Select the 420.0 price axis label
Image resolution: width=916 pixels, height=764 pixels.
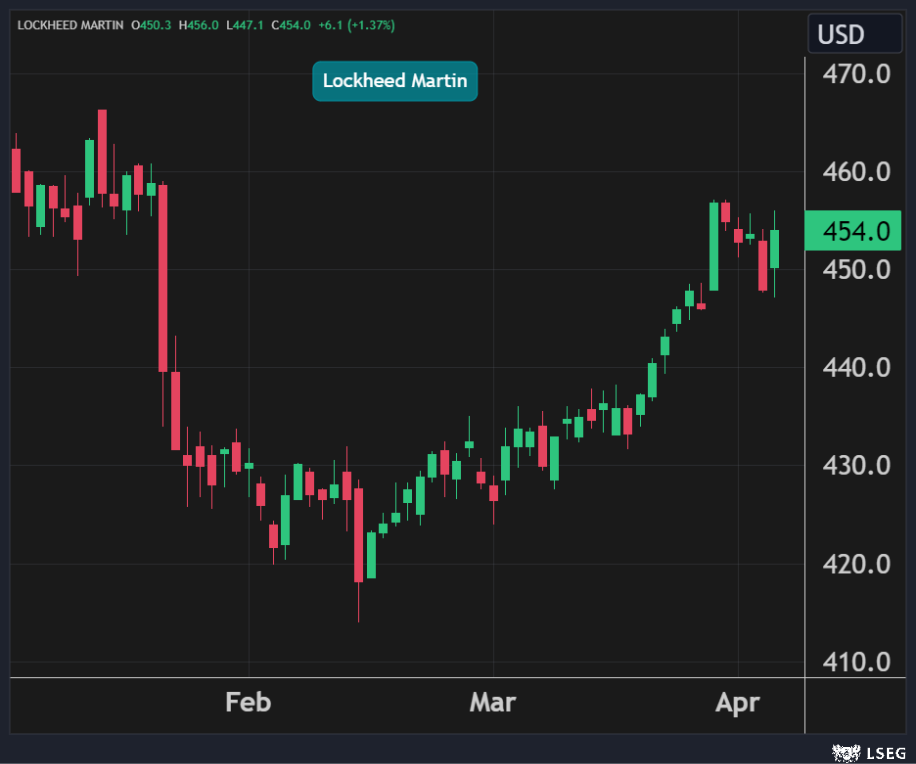pyautogui.click(x=856, y=564)
